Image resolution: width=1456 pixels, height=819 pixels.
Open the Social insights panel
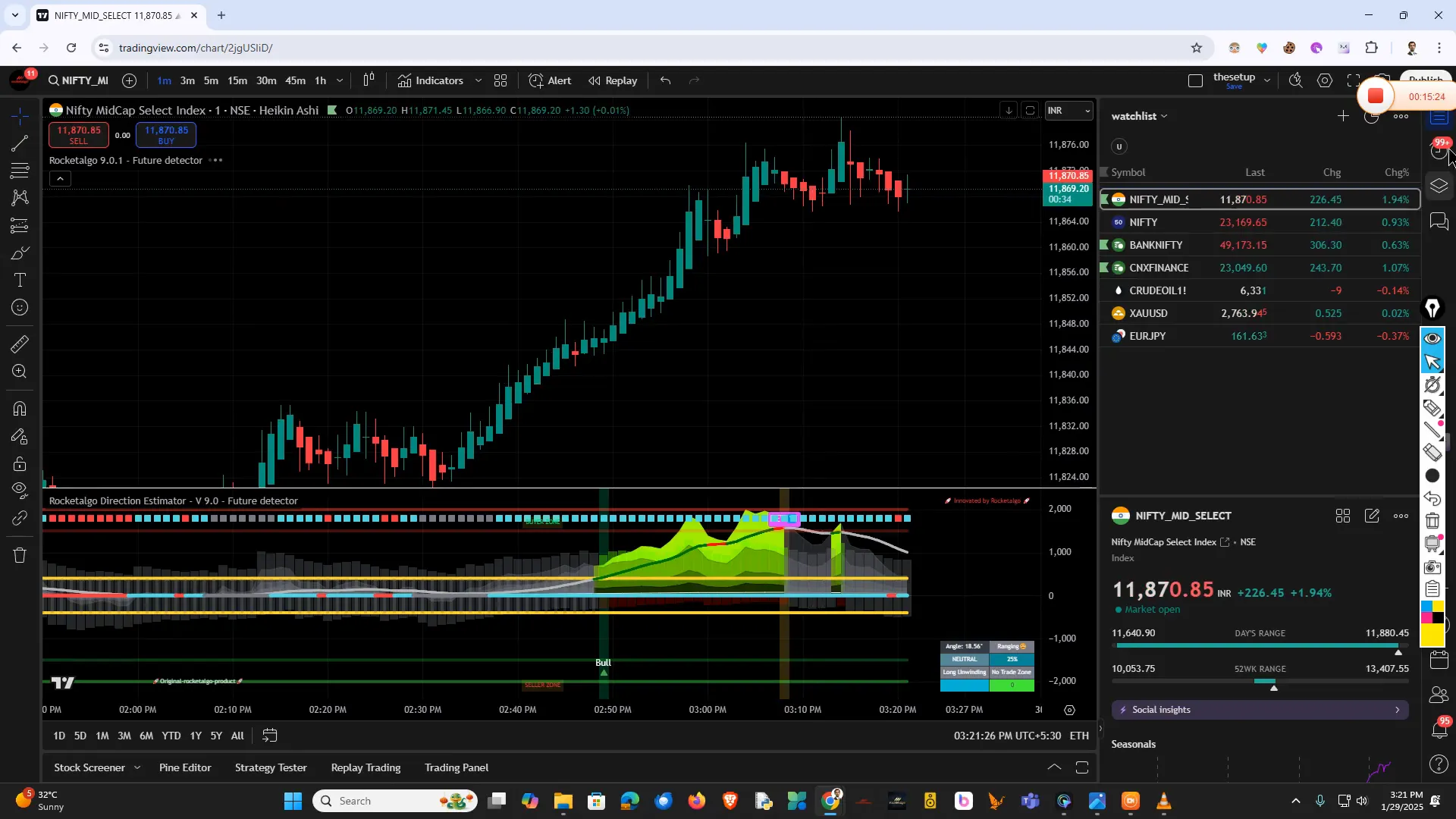[1259, 710]
